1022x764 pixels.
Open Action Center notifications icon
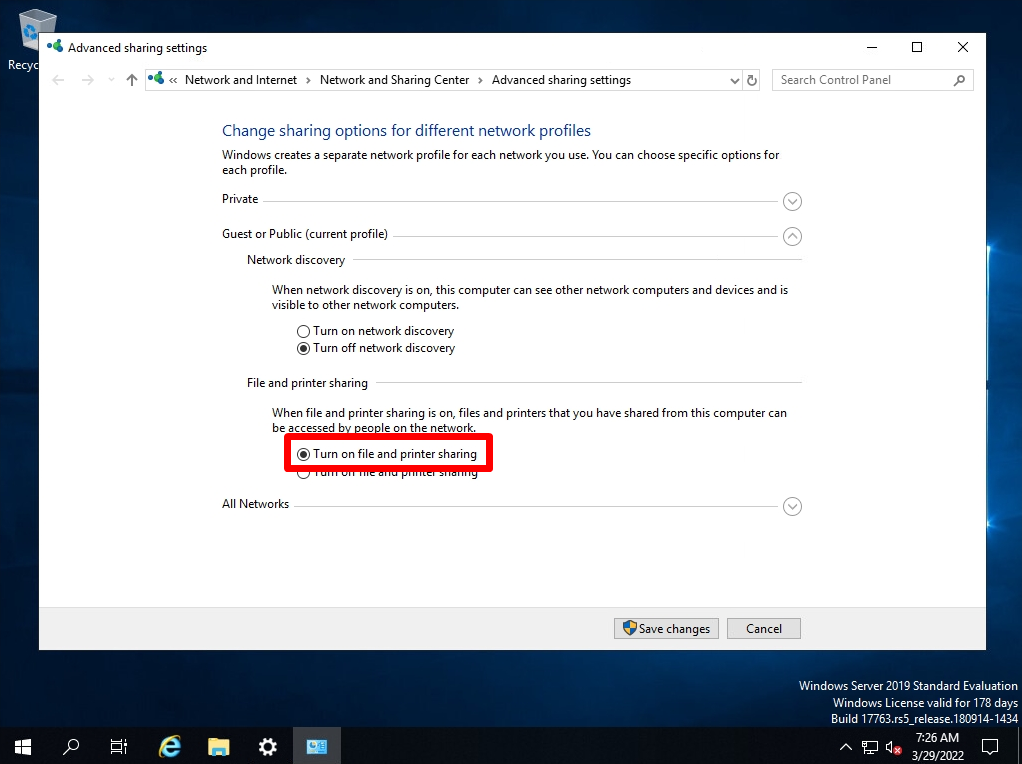click(989, 746)
